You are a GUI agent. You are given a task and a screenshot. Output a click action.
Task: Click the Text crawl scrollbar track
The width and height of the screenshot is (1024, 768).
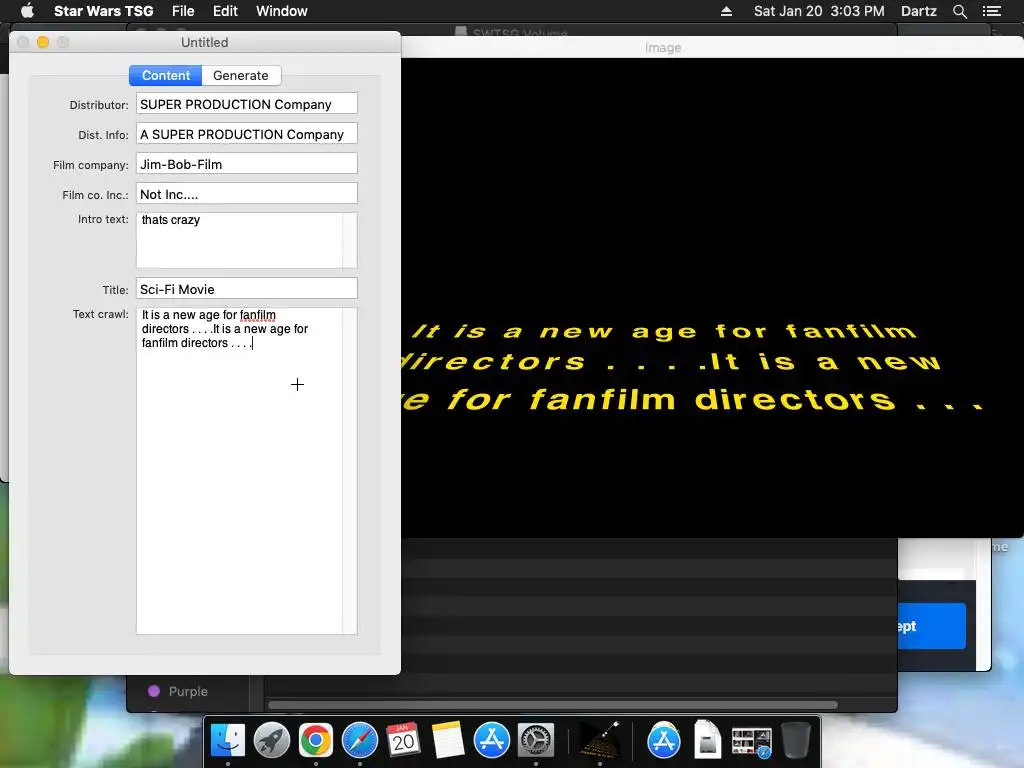click(350, 470)
